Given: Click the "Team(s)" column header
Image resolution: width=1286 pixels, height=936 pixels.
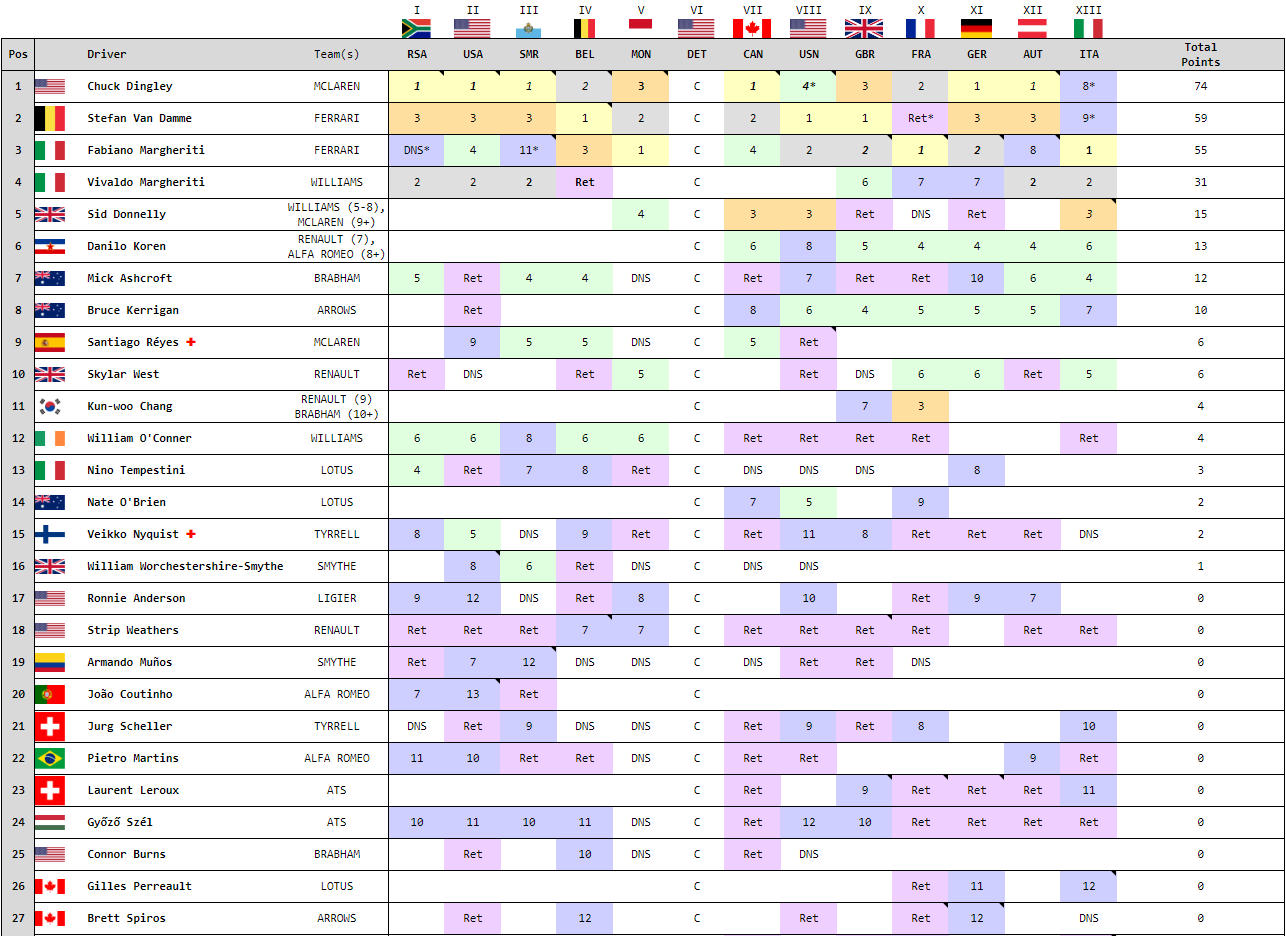Looking at the screenshot, I should (x=337, y=54).
